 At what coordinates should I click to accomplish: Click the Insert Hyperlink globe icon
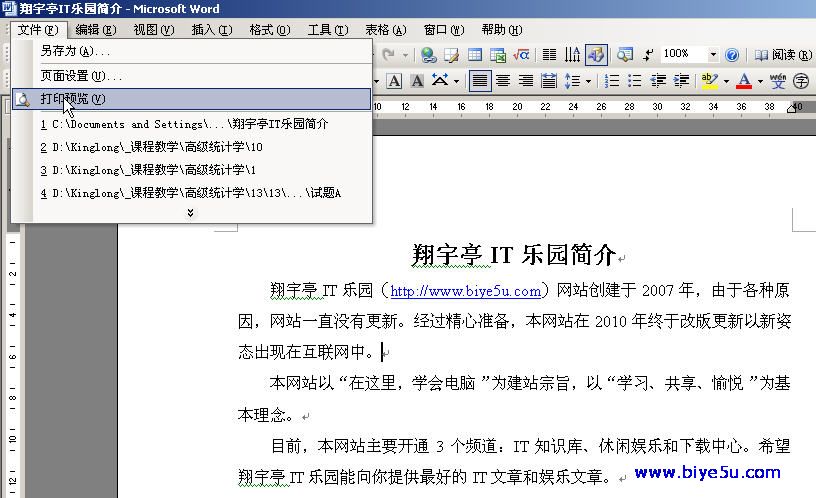tap(428, 55)
